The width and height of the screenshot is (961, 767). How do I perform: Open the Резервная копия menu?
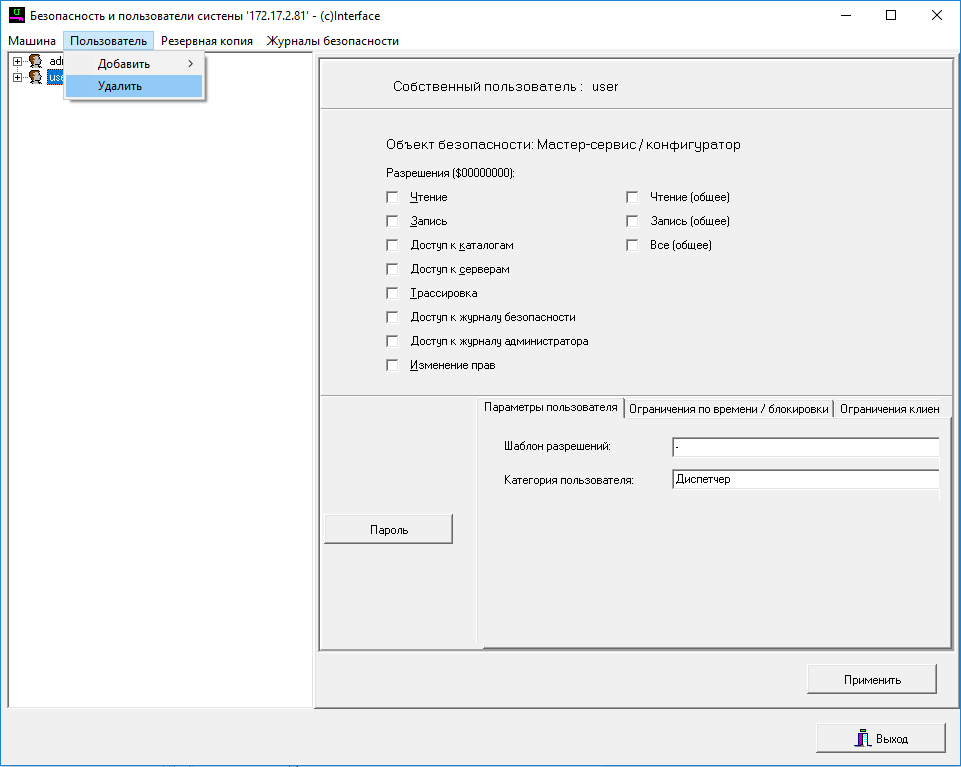[207, 41]
